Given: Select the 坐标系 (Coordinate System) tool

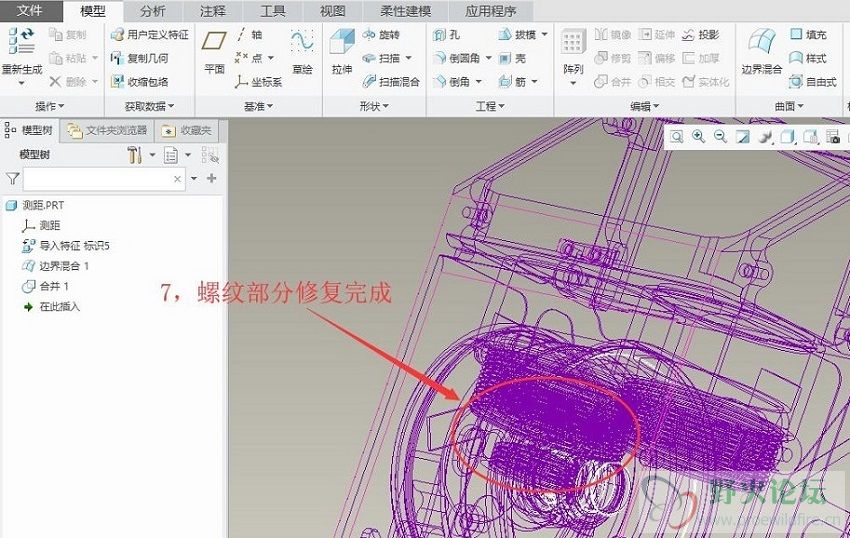Looking at the screenshot, I should [x=259, y=82].
